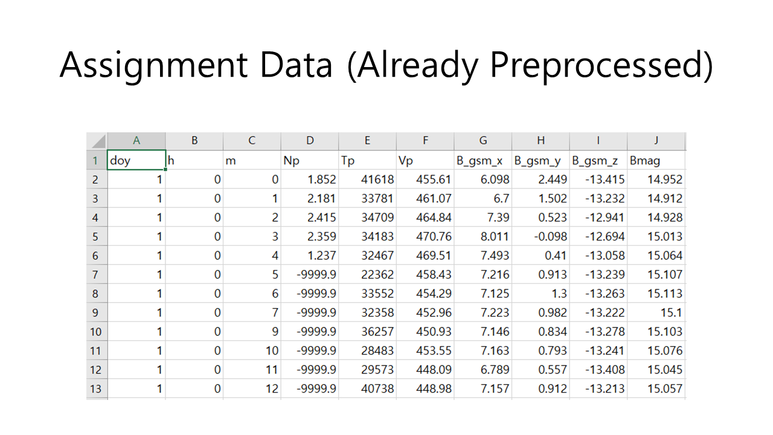Click the 'B_gsm_x' header cell
Screen dimensions: 773x435
(483, 160)
